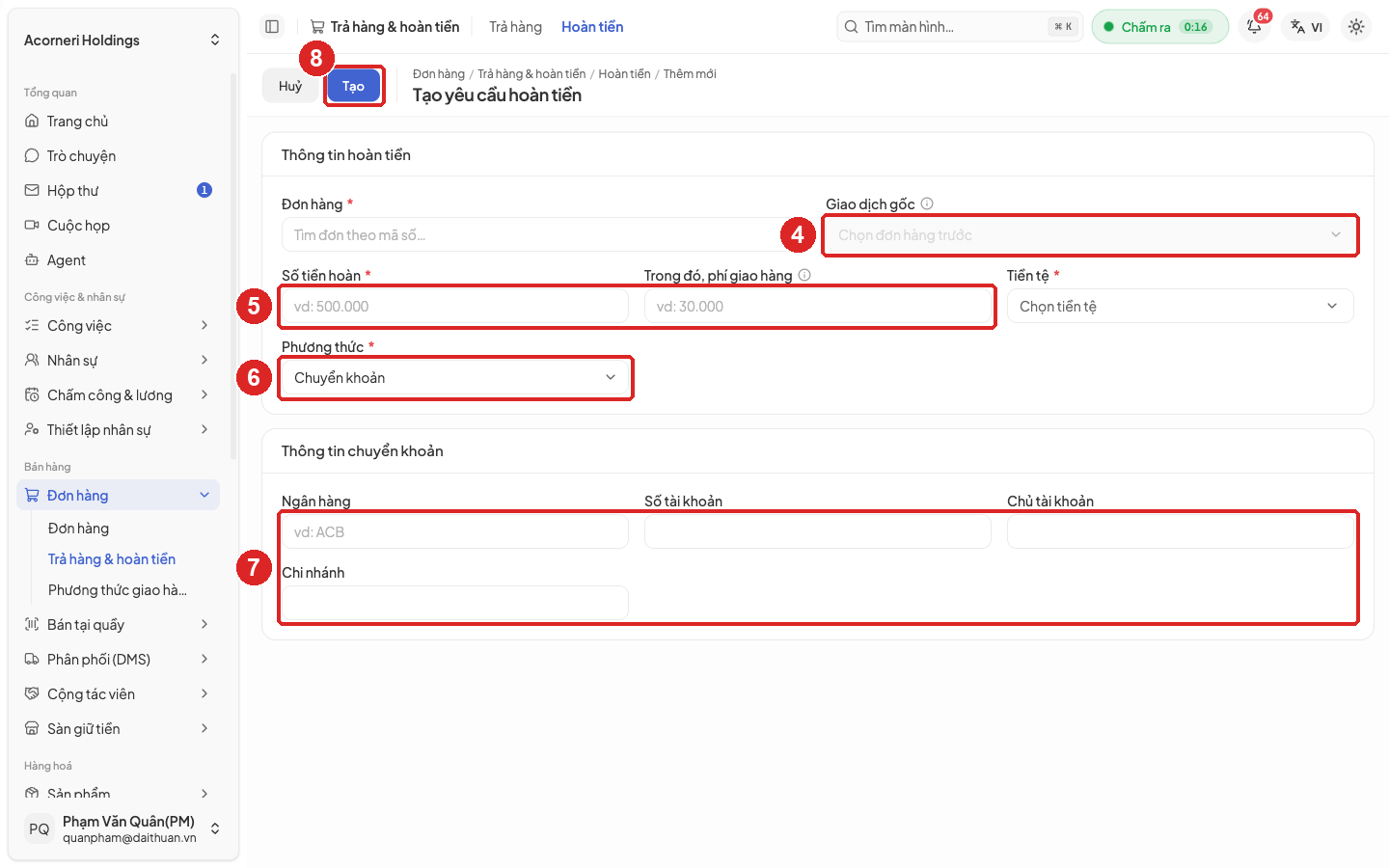
Task: Expand the Nhân sự menu
Action: click(x=119, y=361)
